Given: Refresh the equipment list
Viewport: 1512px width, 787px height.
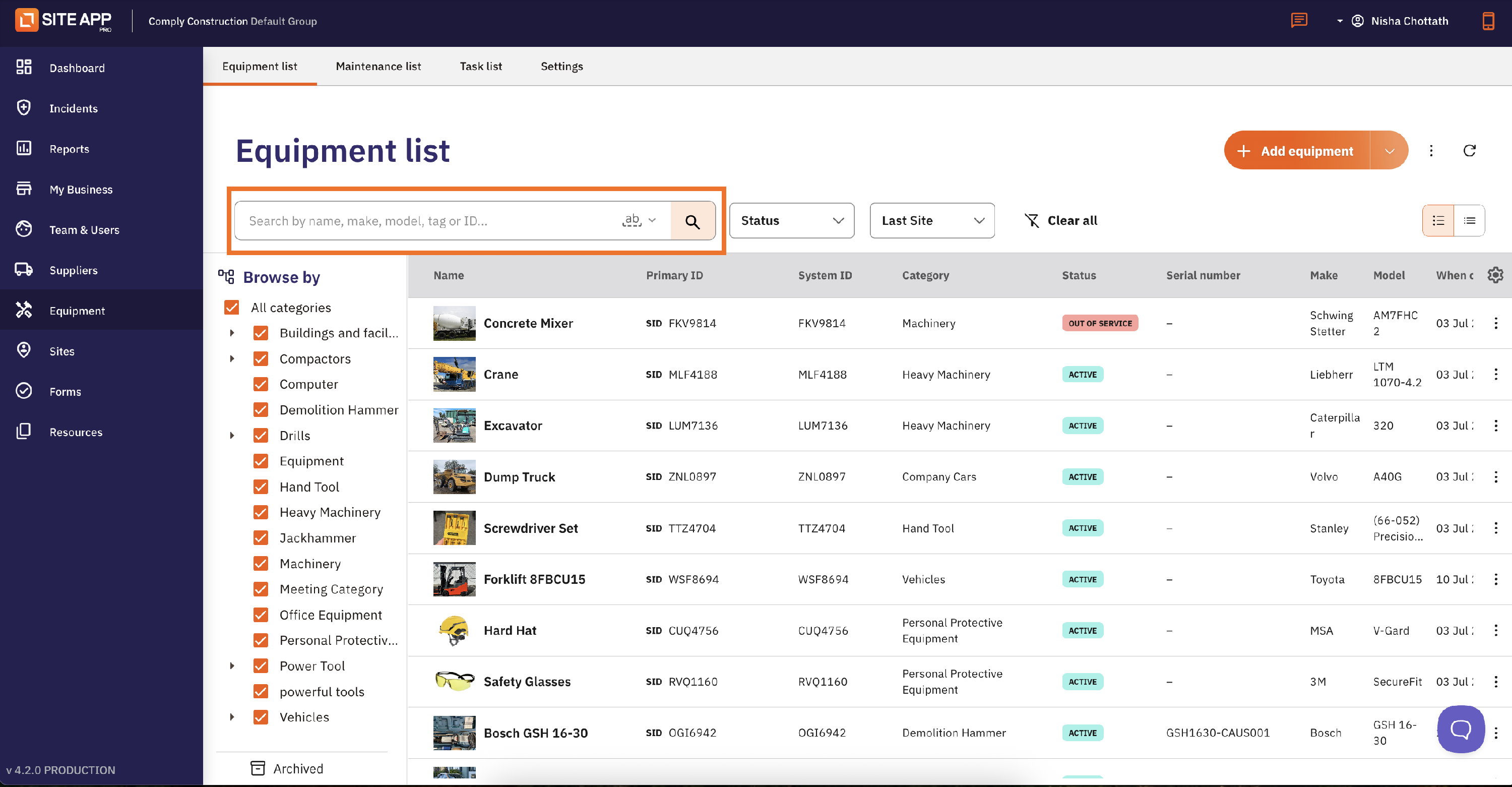Looking at the screenshot, I should point(1469,151).
